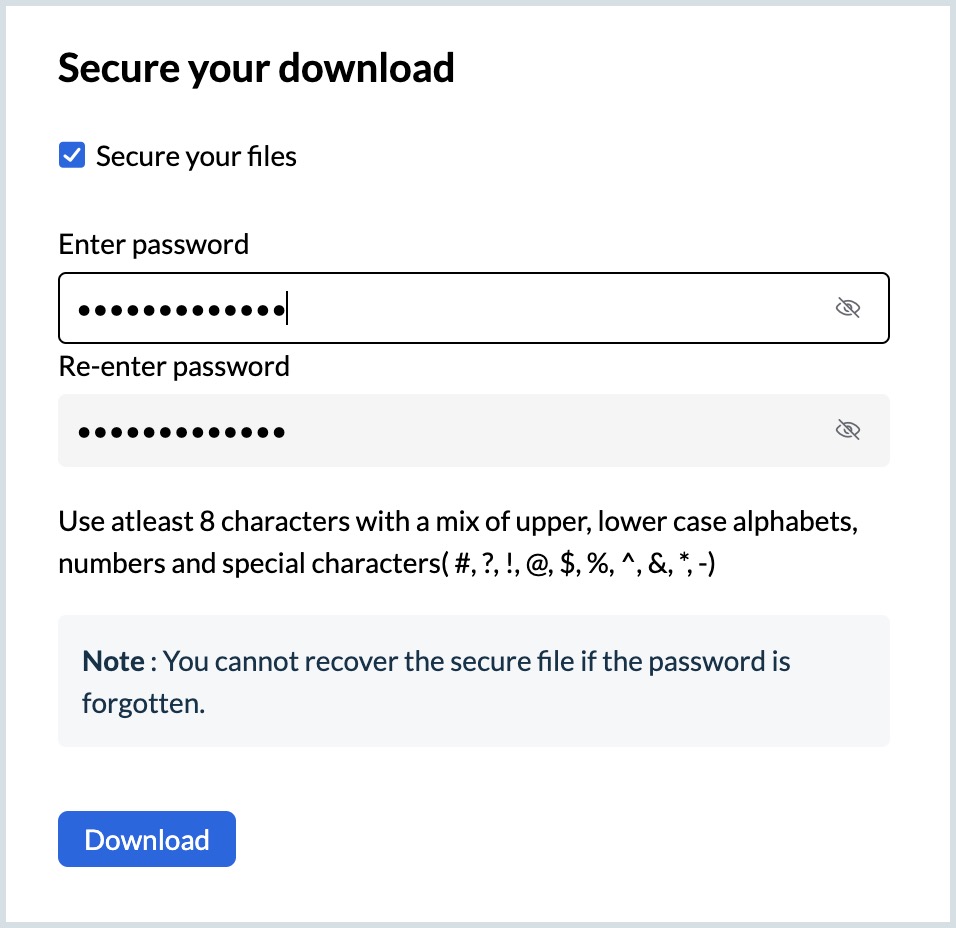The width and height of the screenshot is (956, 928).
Task: Place the cursor after the last Enter password dot
Action: coord(287,309)
